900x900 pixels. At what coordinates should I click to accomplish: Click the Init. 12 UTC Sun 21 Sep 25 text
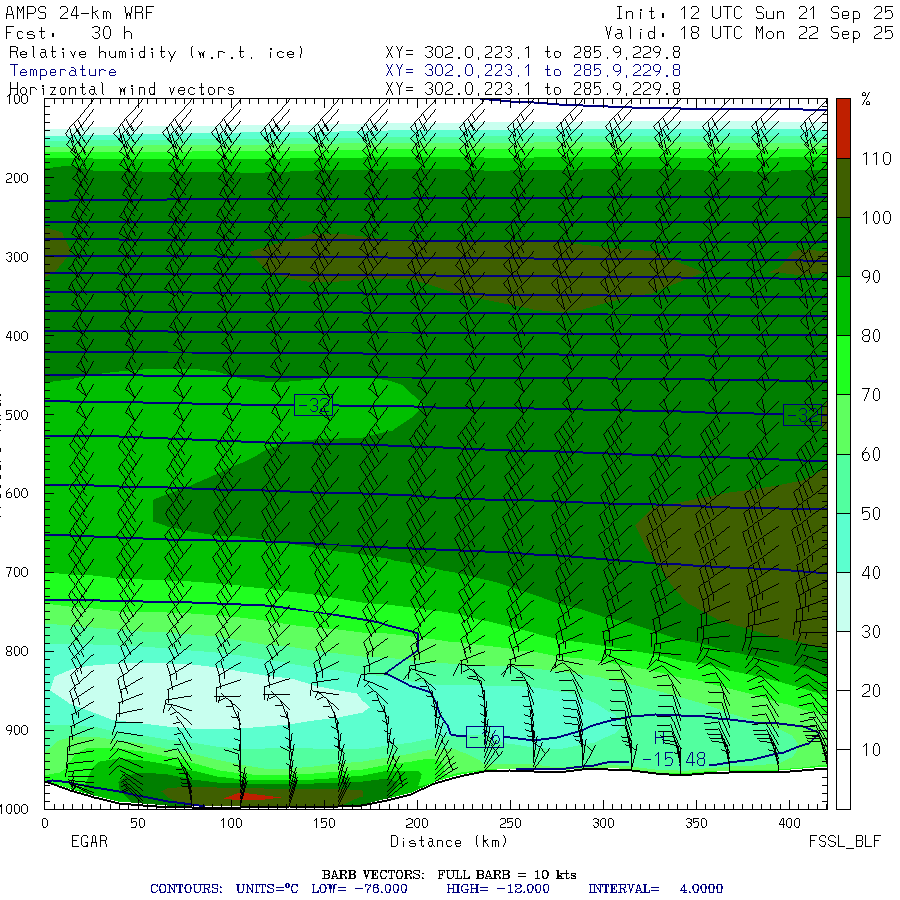pos(754,13)
